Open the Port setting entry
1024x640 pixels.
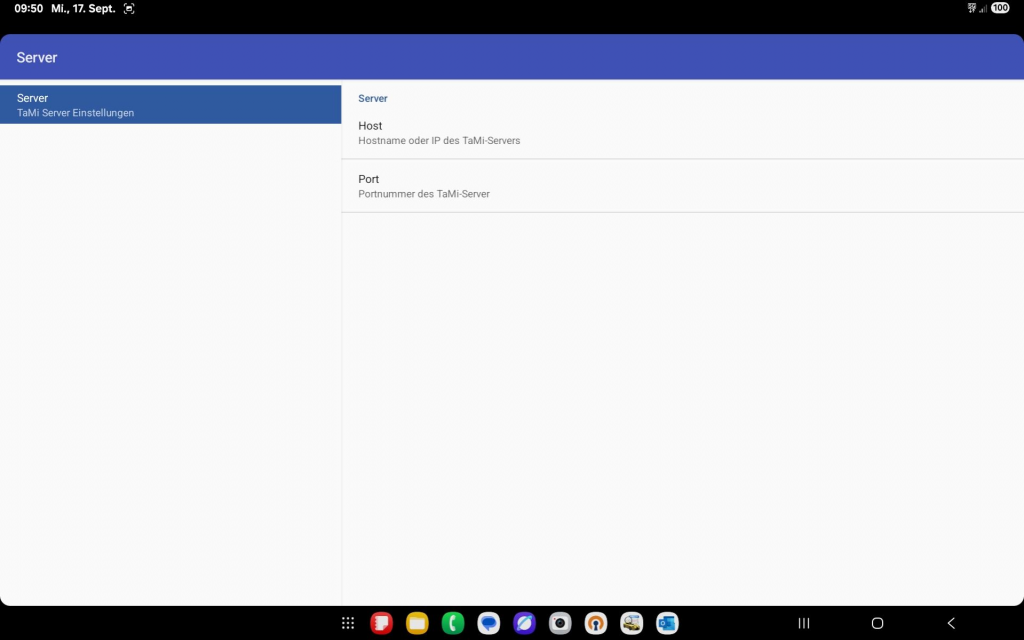tap(682, 186)
